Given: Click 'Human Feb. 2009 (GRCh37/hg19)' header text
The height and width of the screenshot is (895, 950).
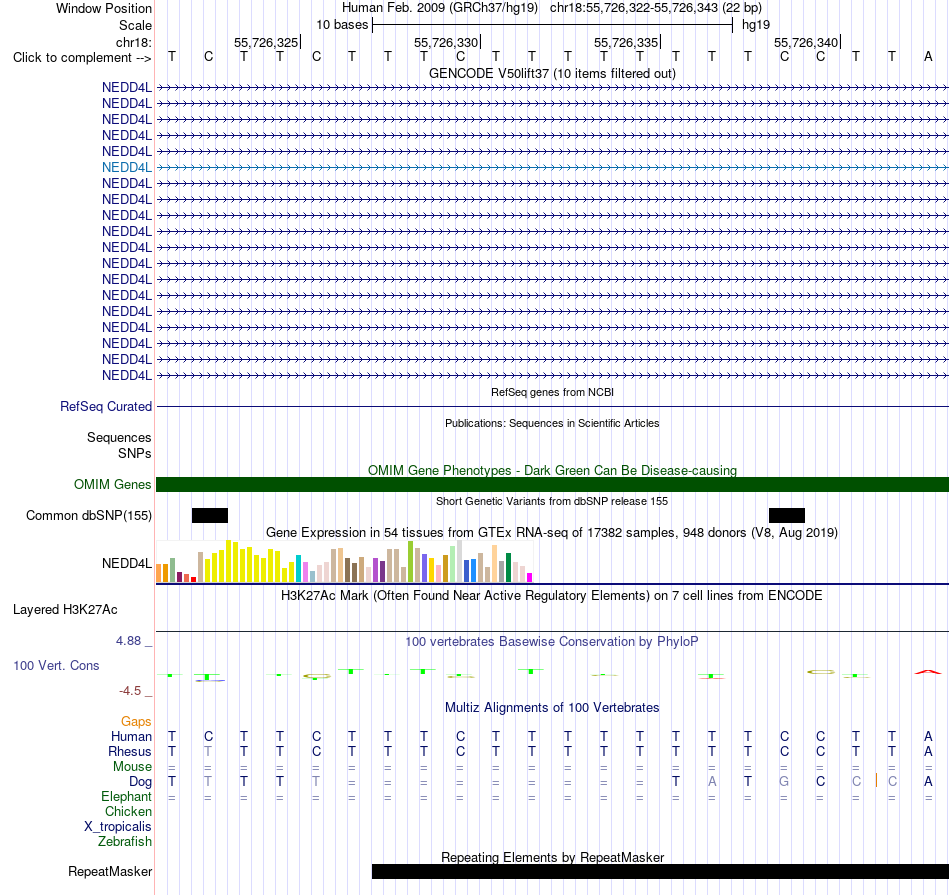Looking at the screenshot, I should tap(440, 8).
